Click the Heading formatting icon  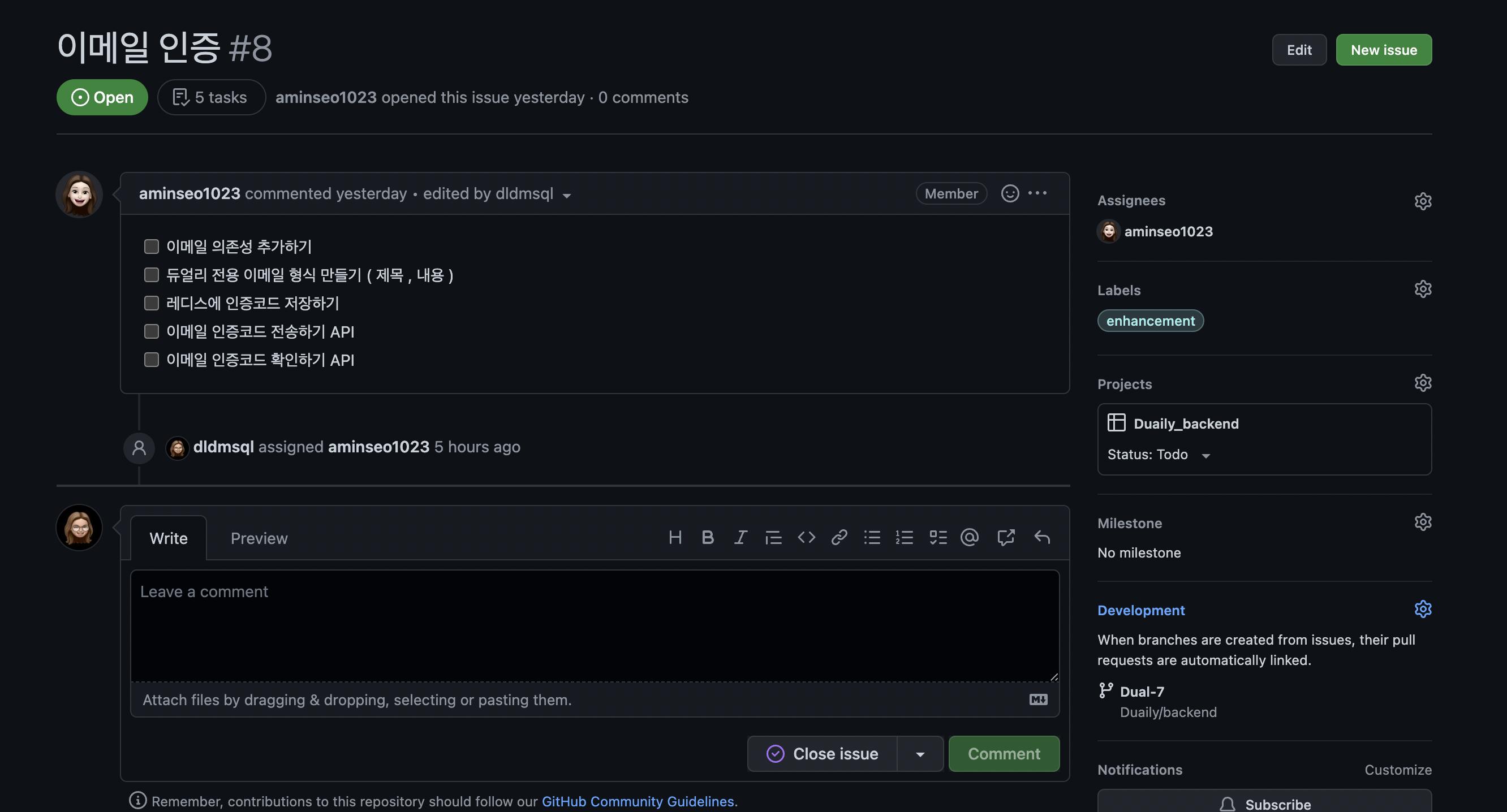(674, 537)
